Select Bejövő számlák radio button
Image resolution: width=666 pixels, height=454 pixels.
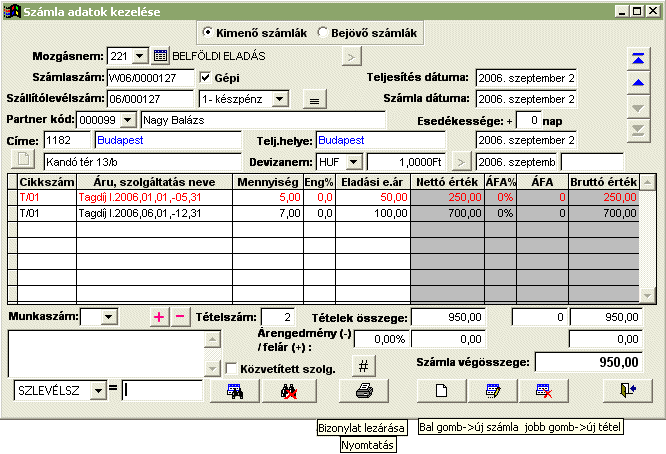323,32
